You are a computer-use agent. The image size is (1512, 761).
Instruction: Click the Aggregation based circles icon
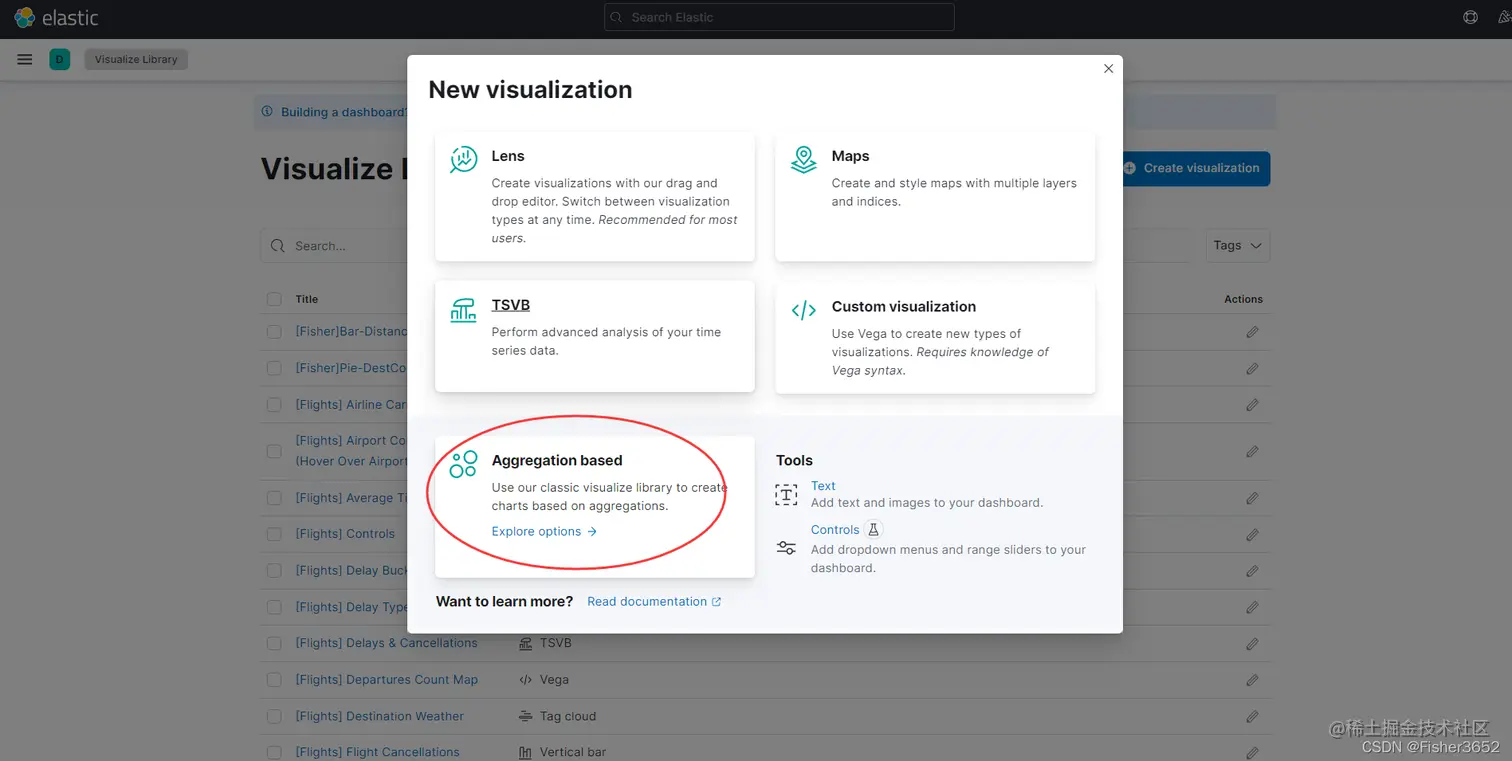463,464
